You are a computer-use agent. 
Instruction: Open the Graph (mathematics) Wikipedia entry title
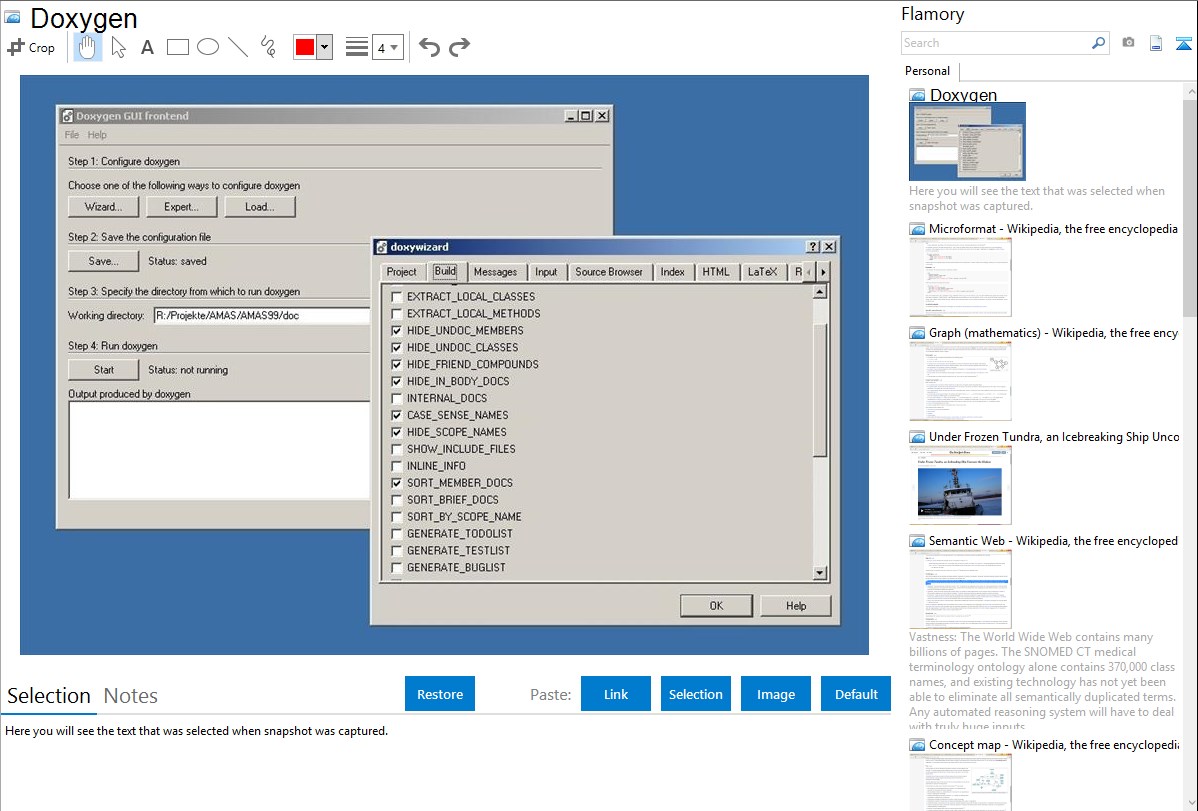(x=1053, y=333)
